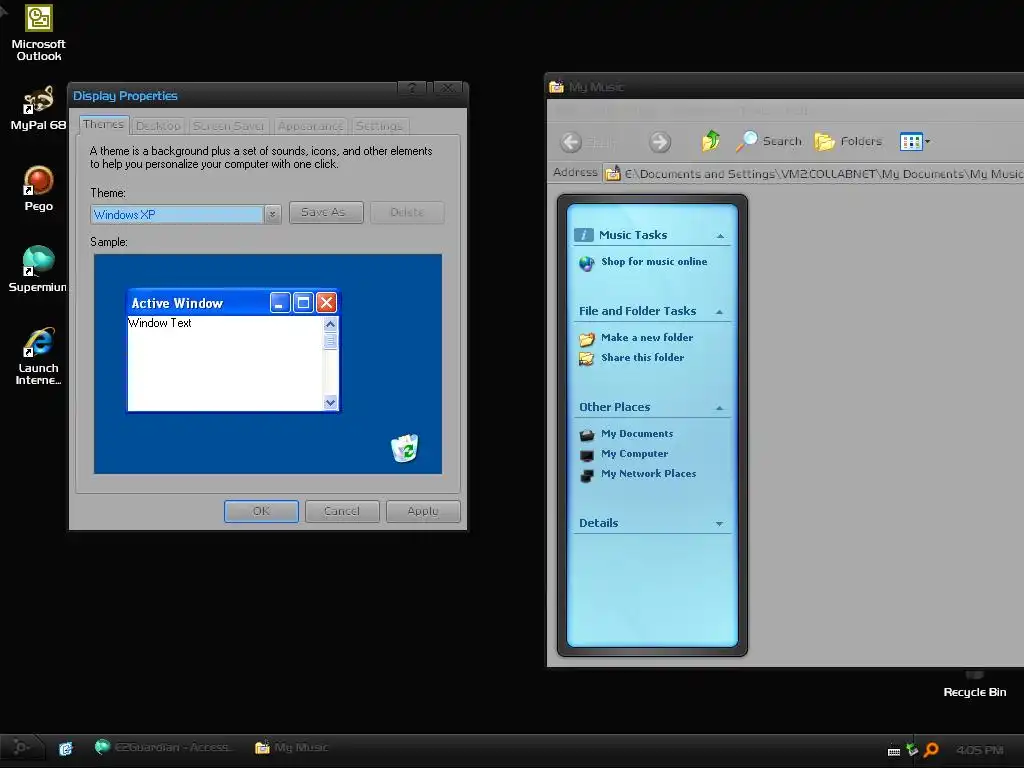Viewport: 1024px width, 768px height.
Task: Click the My Documents icon in Other Places
Action: click(x=586, y=434)
